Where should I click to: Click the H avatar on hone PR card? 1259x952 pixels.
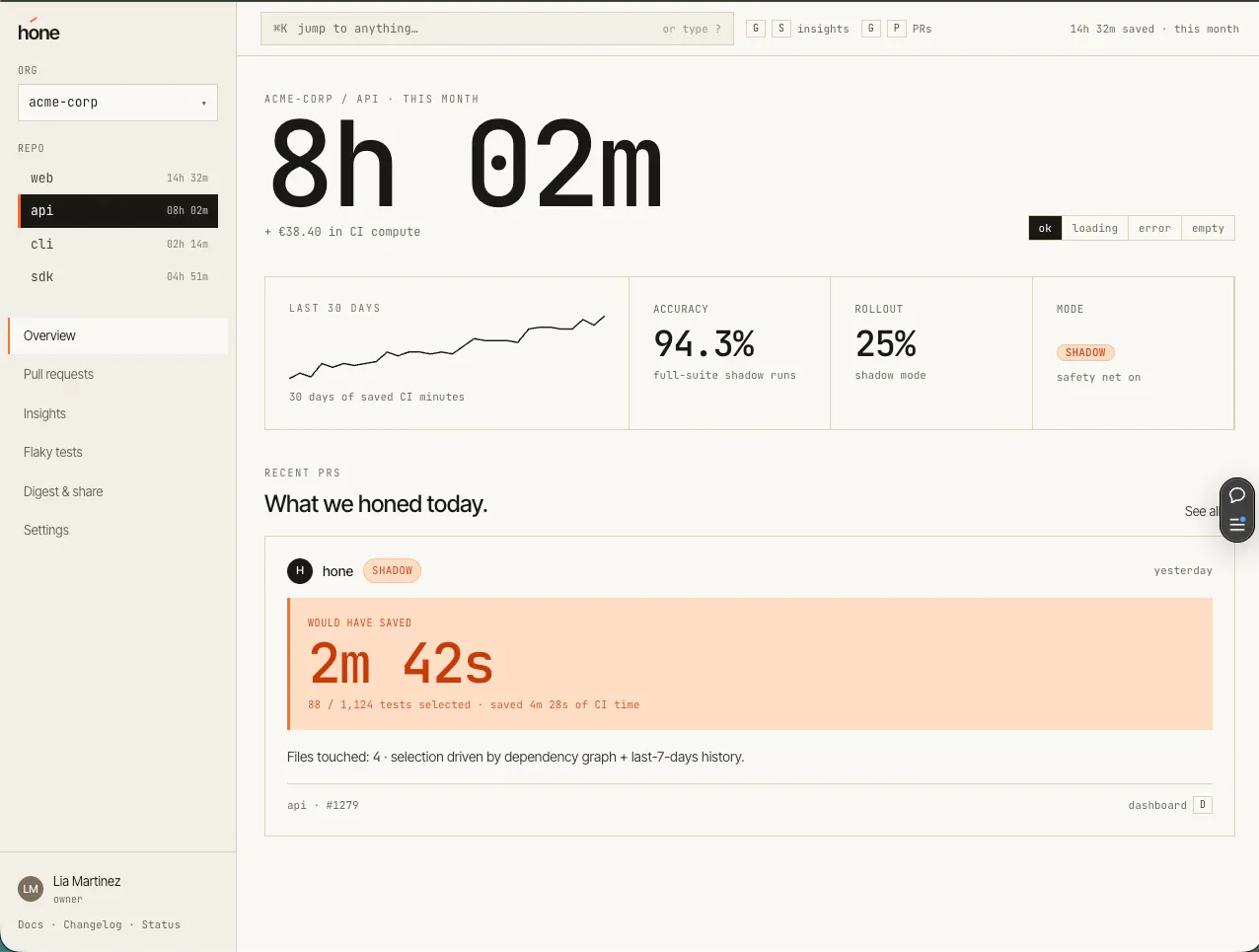pos(300,571)
